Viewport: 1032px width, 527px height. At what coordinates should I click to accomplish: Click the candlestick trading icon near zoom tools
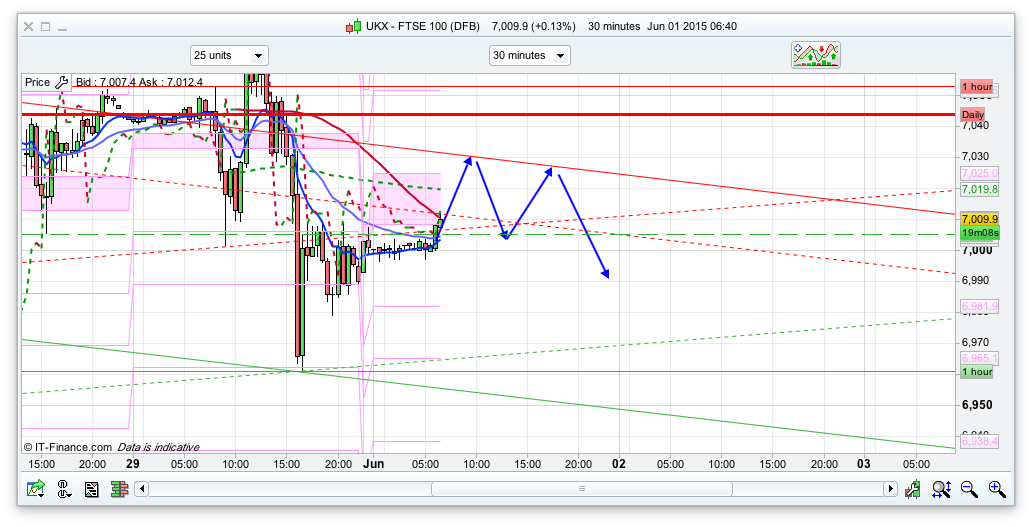click(912, 489)
